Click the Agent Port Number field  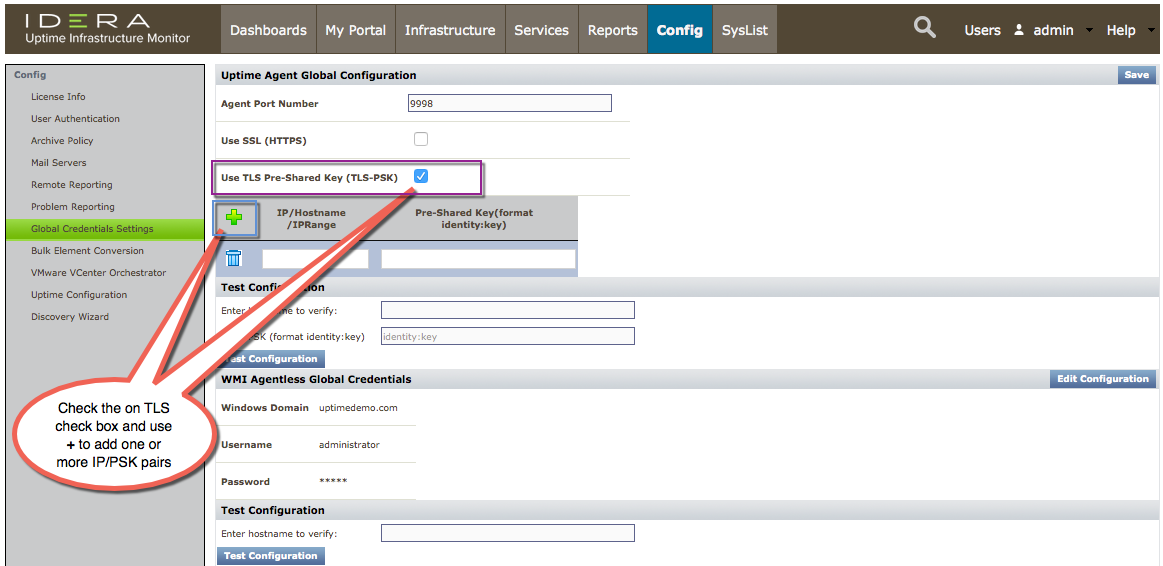click(x=510, y=103)
